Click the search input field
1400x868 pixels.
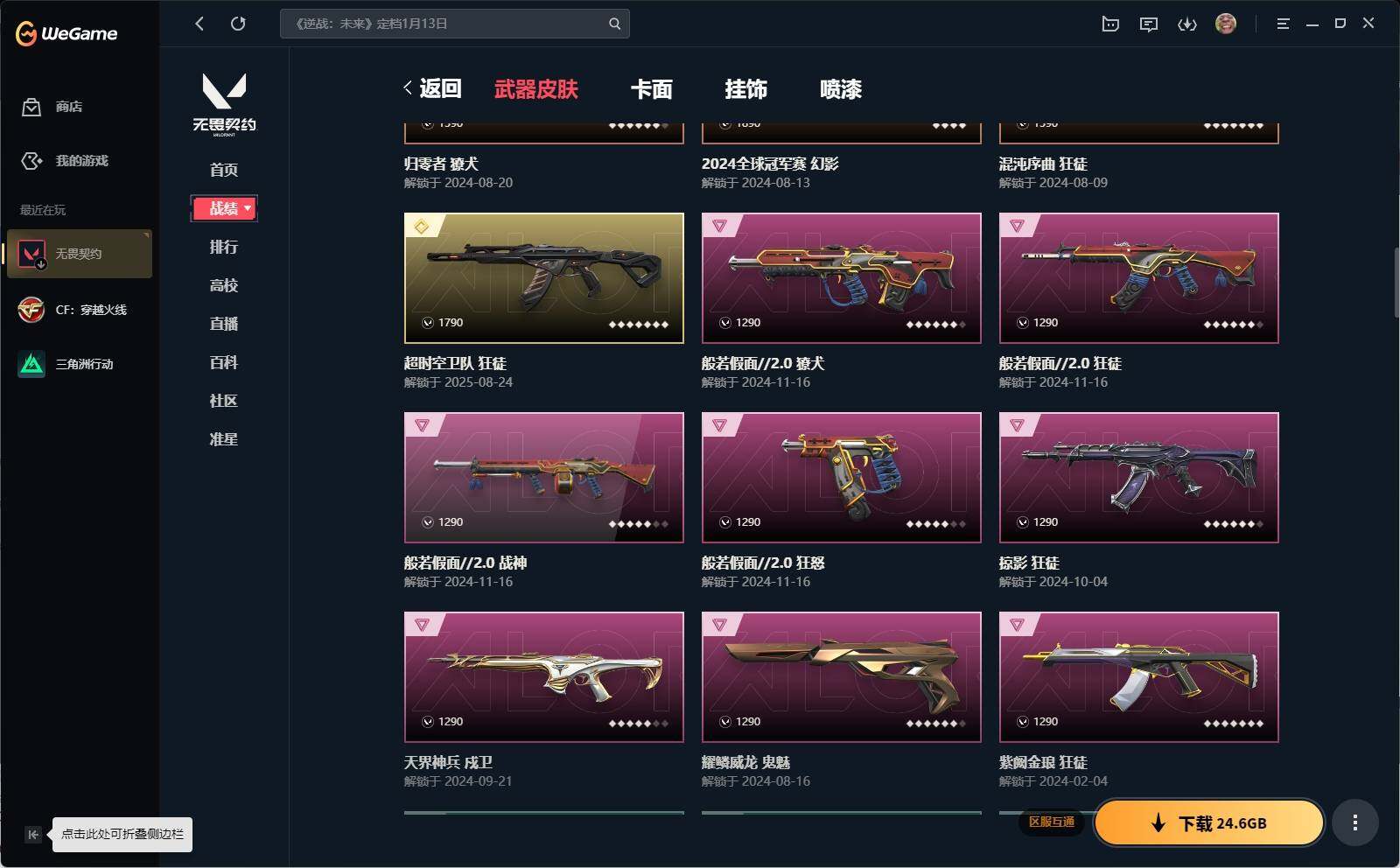[x=446, y=24]
